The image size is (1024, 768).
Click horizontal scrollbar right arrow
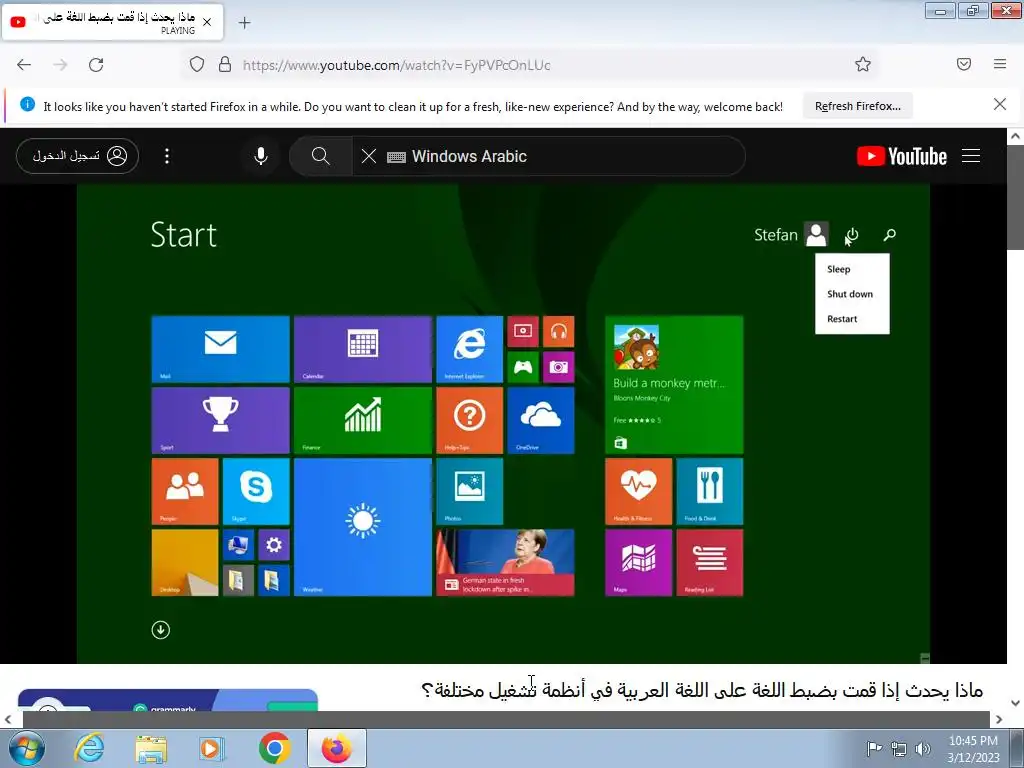click(x=999, y=720)
